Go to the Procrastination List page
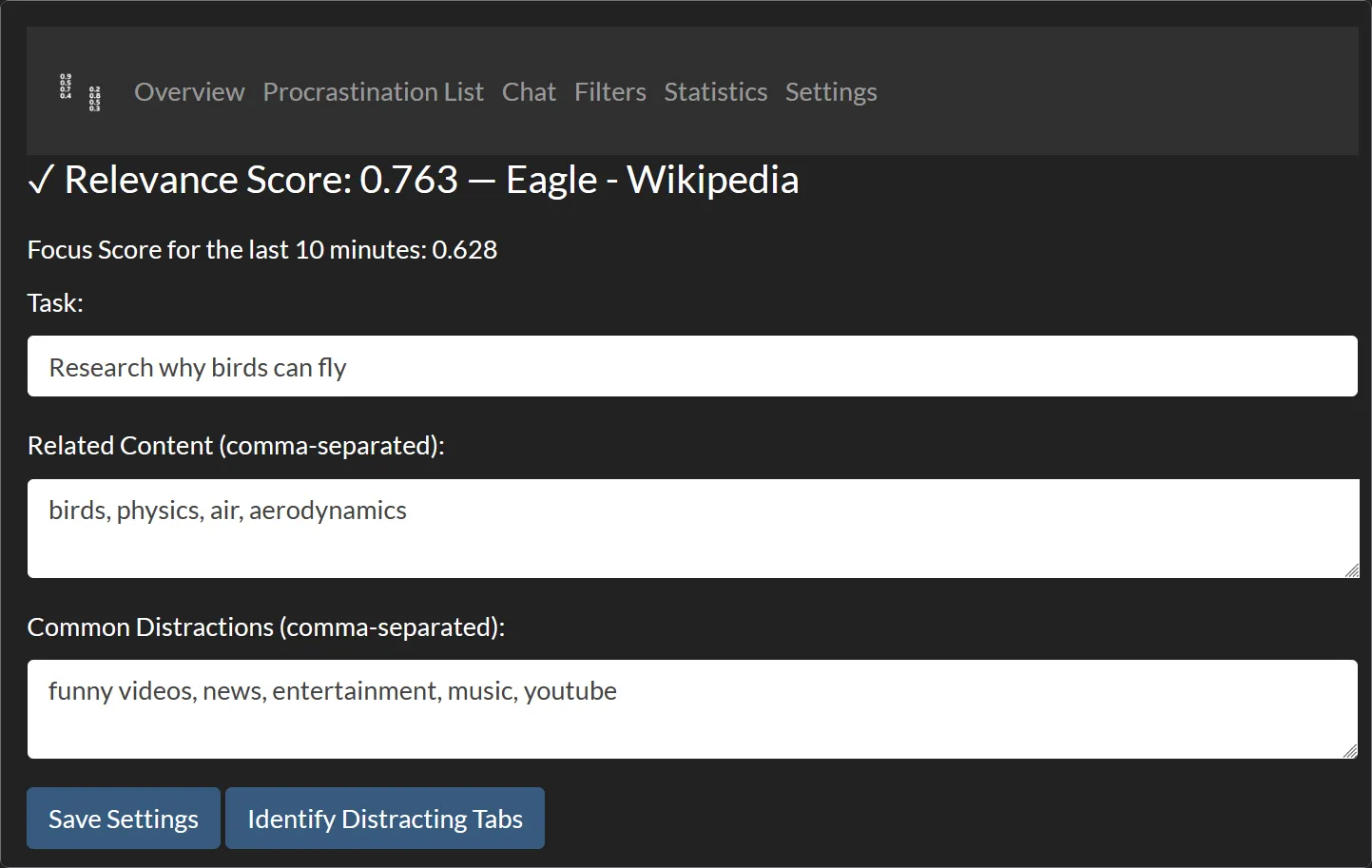 (373, 92)
